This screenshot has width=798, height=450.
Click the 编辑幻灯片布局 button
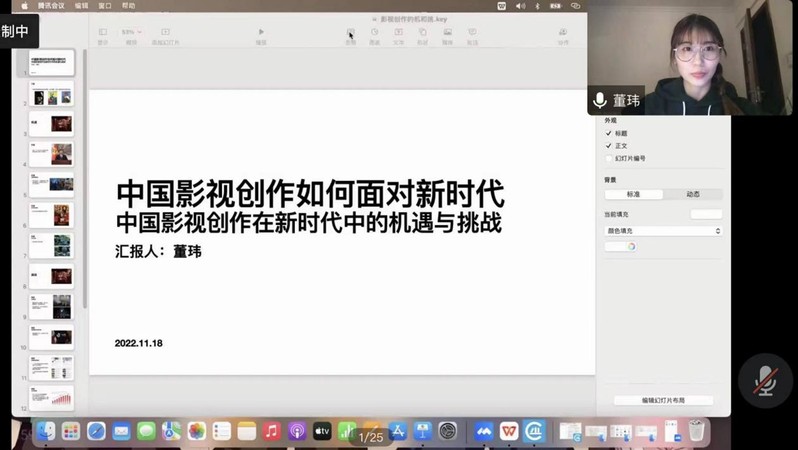coord(663,400)
